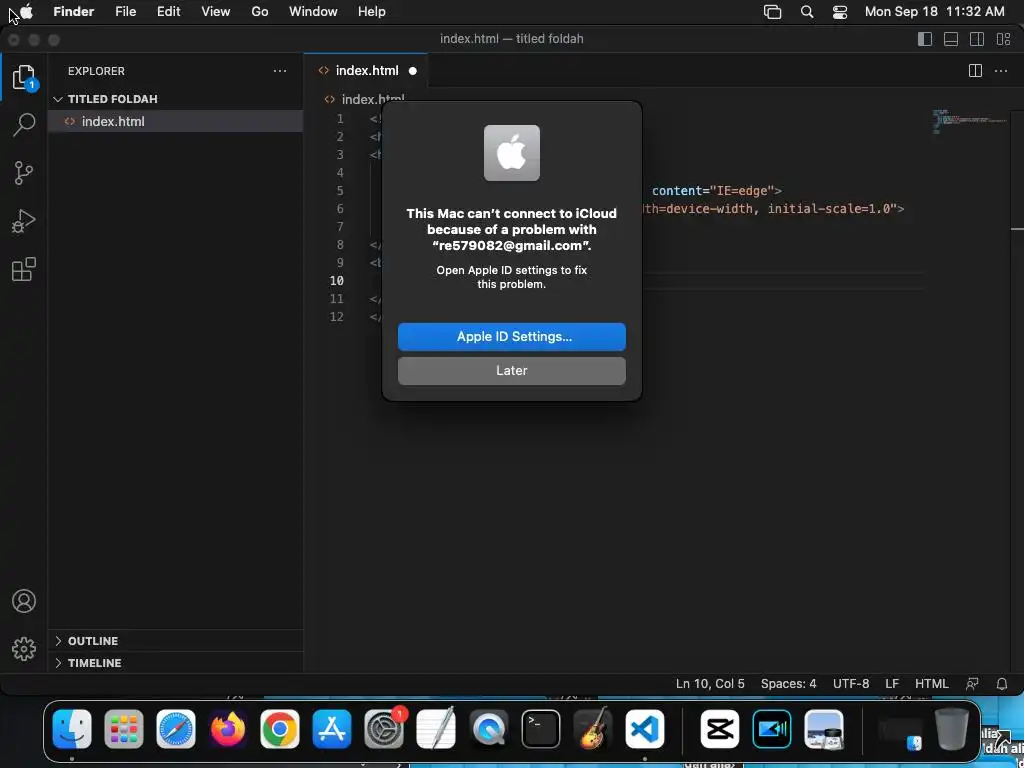Change language mode HTML in status bar

[932, 684]
